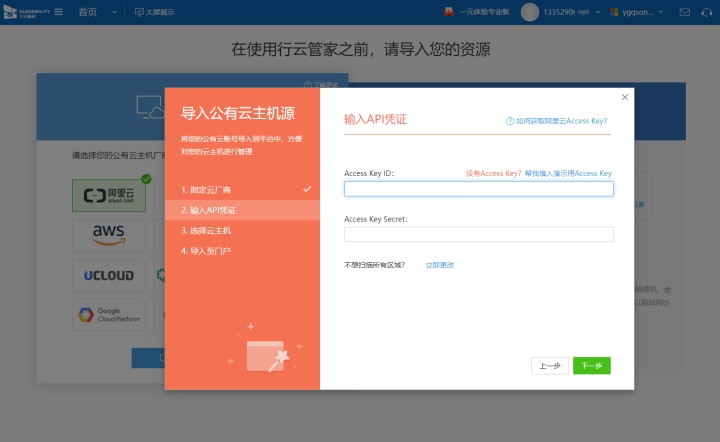Expand the dropdown arrow next to 首页

(x=113, y=12)
